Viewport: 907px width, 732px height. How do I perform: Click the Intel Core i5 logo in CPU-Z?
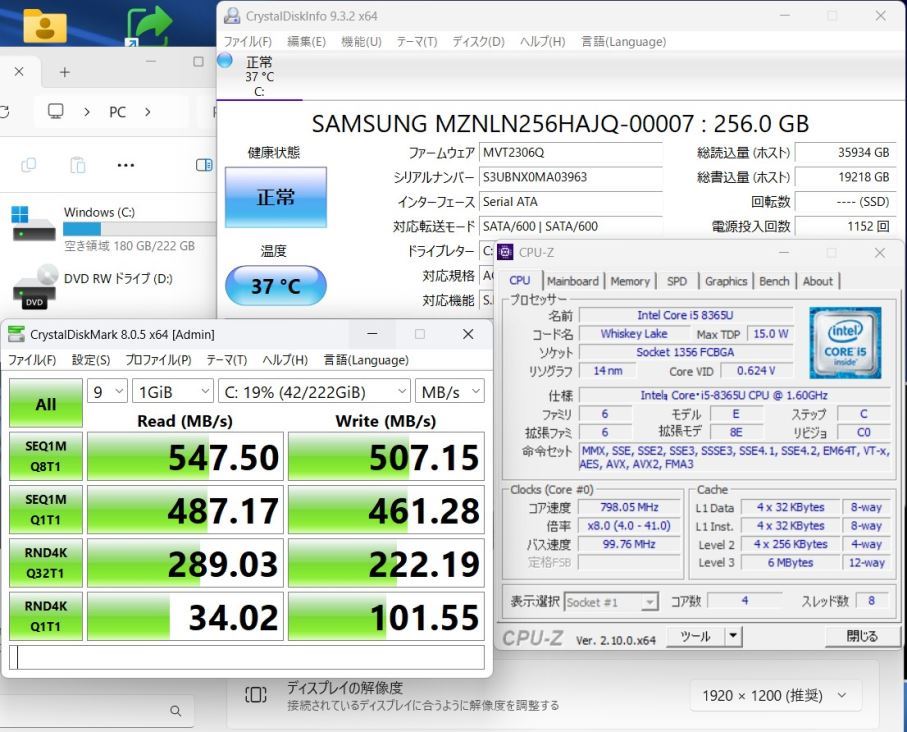pyautogui.click(x=845, y=343)
